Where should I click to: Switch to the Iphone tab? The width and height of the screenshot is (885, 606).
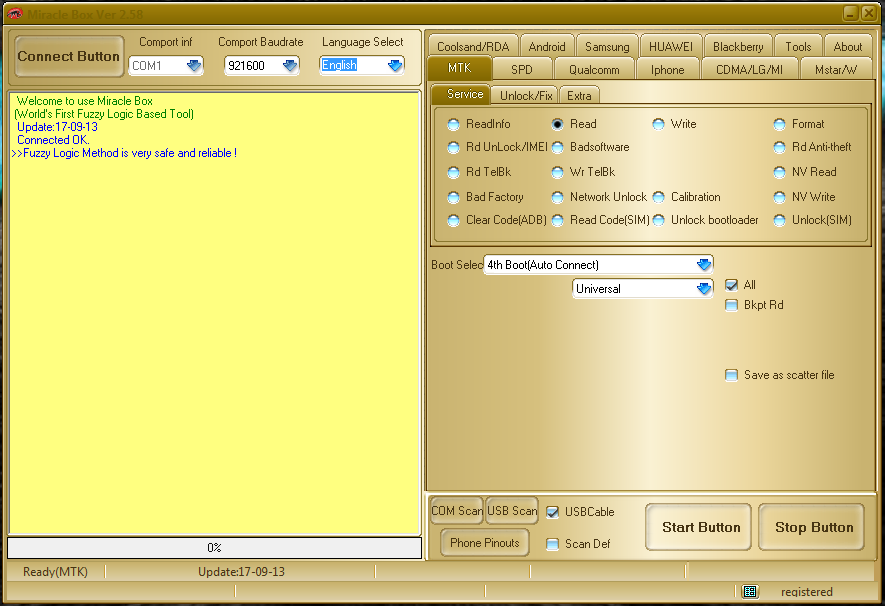tap(667, 69)
